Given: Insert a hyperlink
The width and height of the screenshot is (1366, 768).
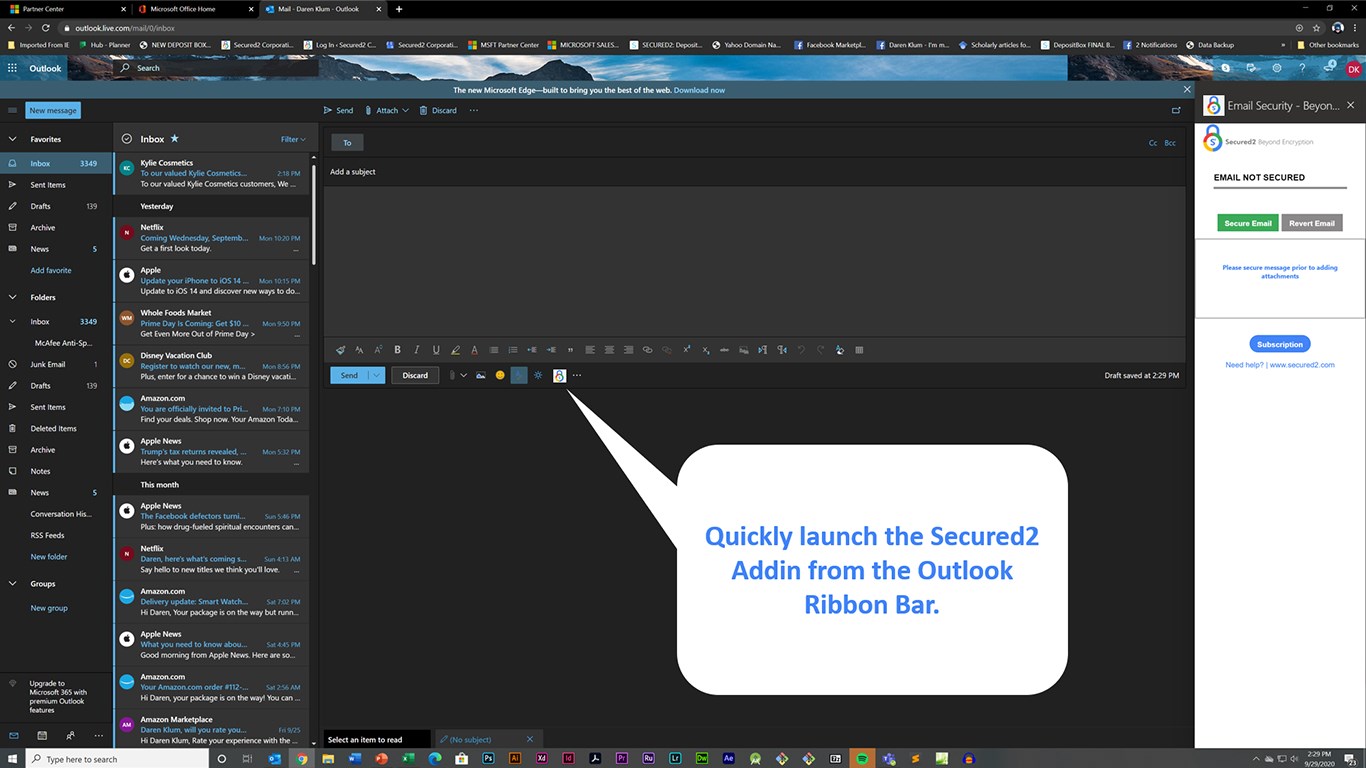Looking at the screenshot, I should [647, 350].
